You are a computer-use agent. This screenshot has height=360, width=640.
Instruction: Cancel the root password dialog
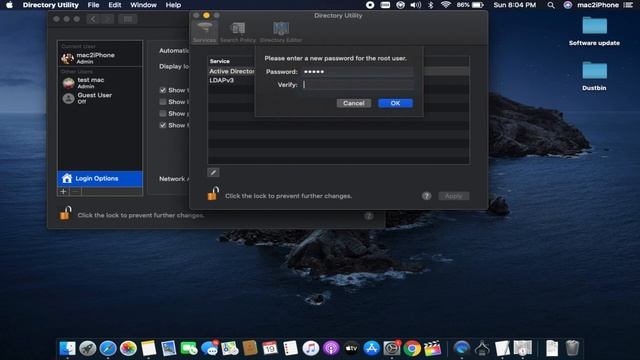pyautogui.click(x=354, y=103)
